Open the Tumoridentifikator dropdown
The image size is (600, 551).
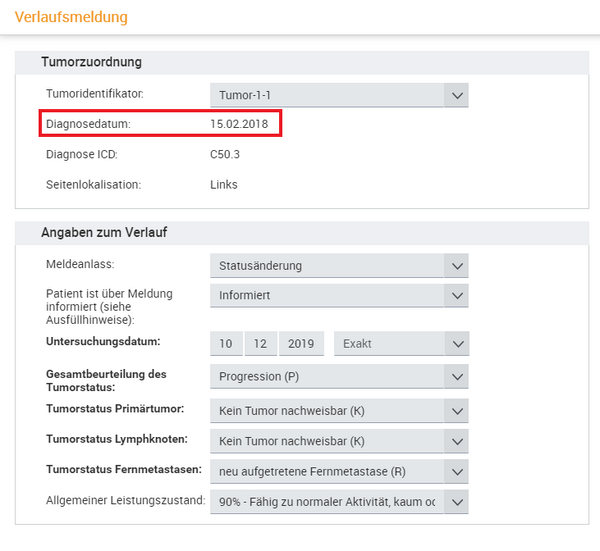click(x=339, y=95)
